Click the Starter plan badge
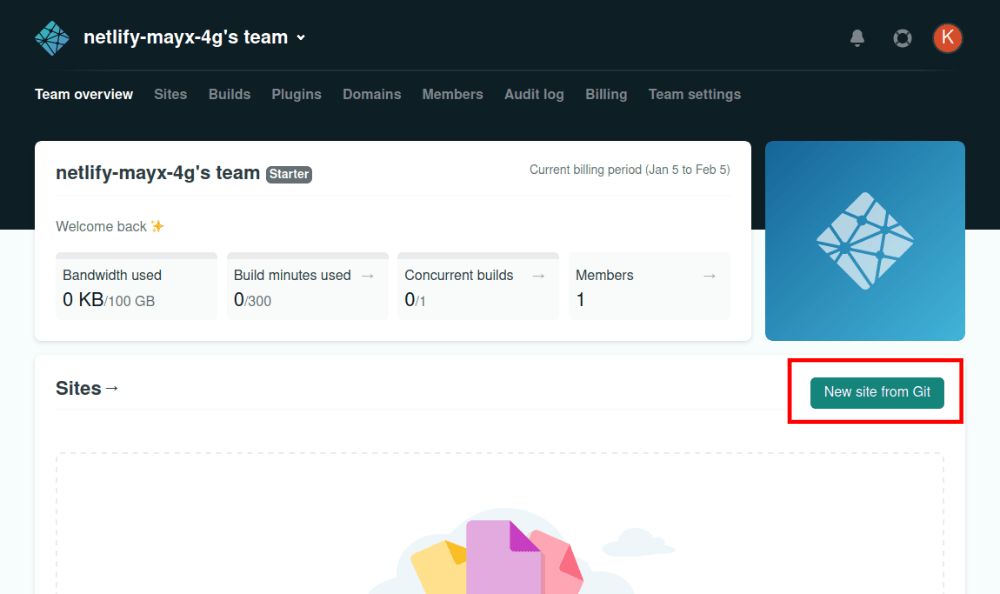1000x594 pixels. (288, 174)
